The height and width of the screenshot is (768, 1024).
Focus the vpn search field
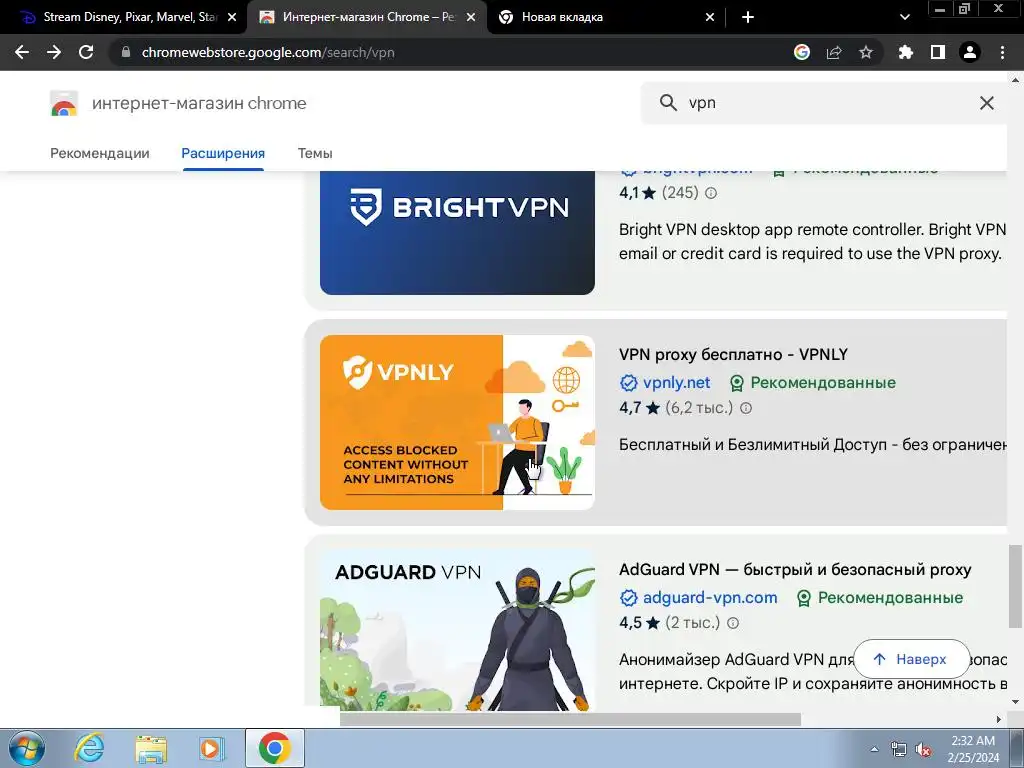coord(826,103)
